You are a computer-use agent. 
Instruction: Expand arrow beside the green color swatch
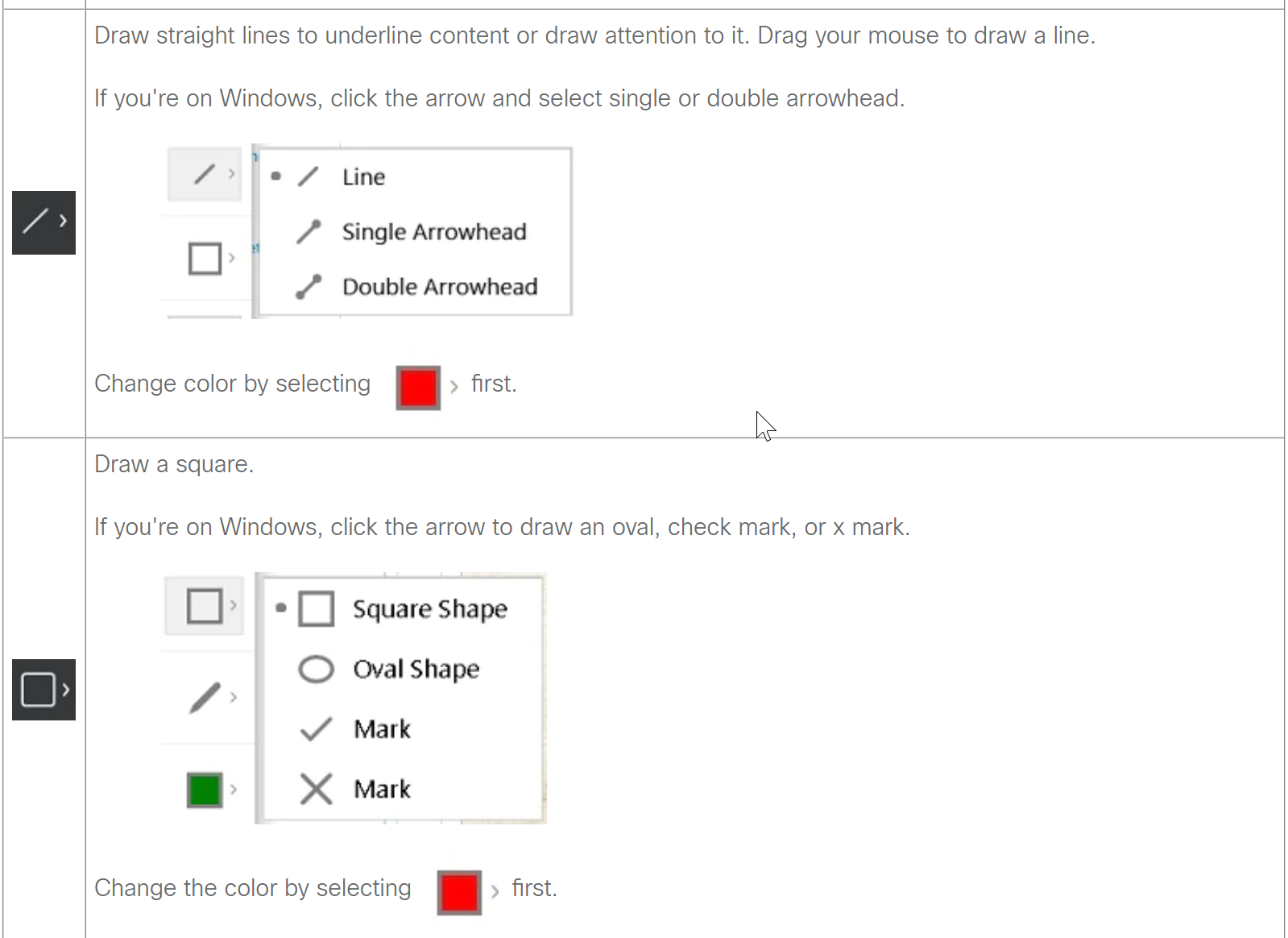tap(234, 790)
